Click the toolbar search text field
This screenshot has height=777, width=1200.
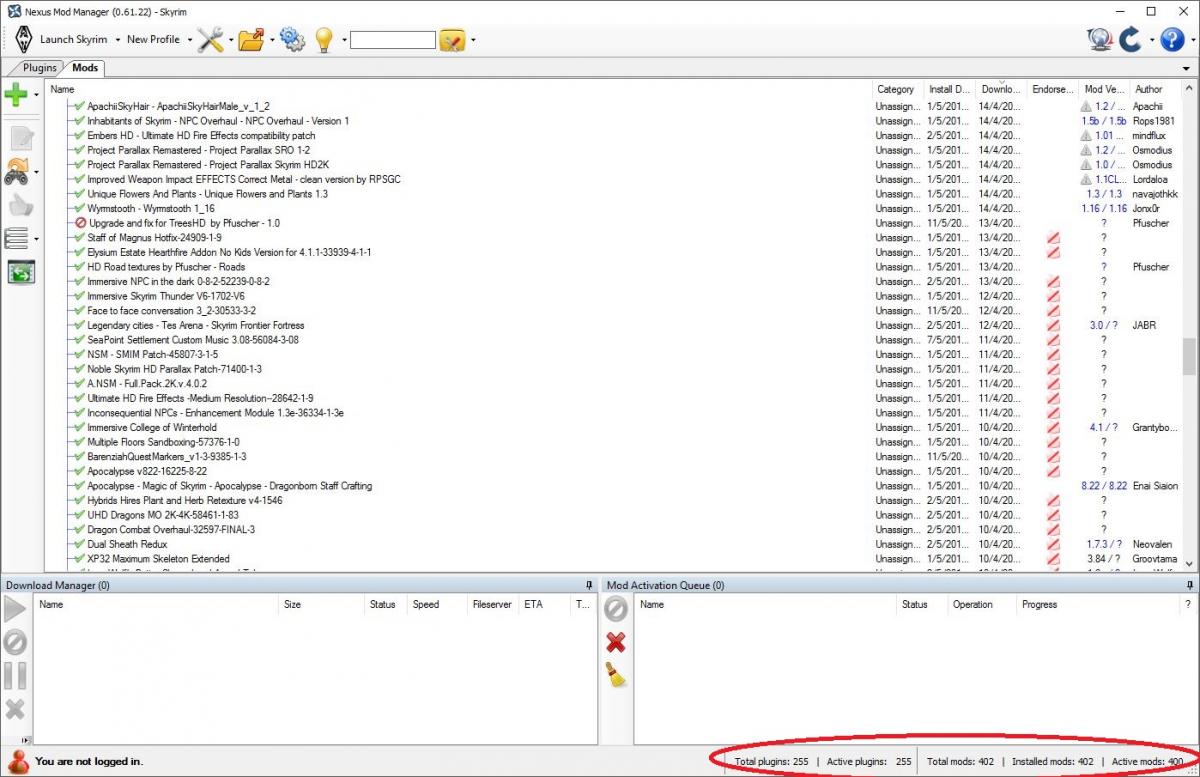click(393, 40)
